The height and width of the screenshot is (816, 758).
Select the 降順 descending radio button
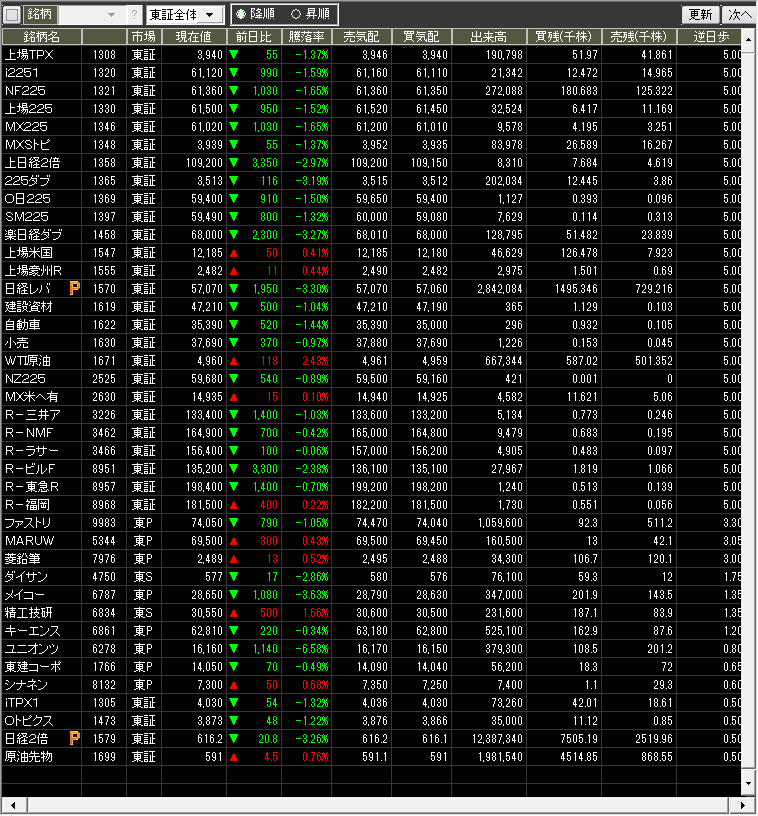tap(241, 15)
